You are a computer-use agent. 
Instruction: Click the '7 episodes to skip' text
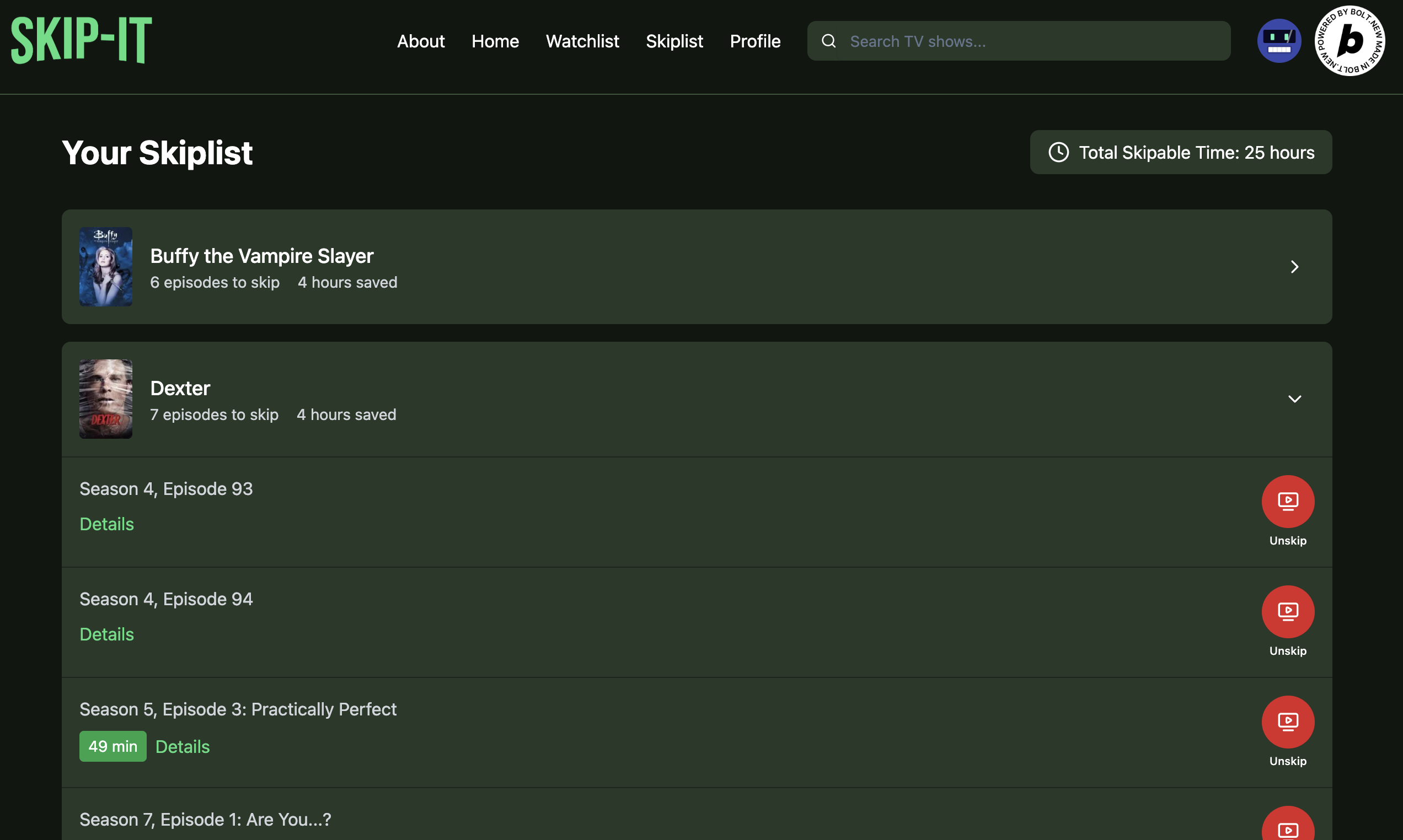[214, 415]
